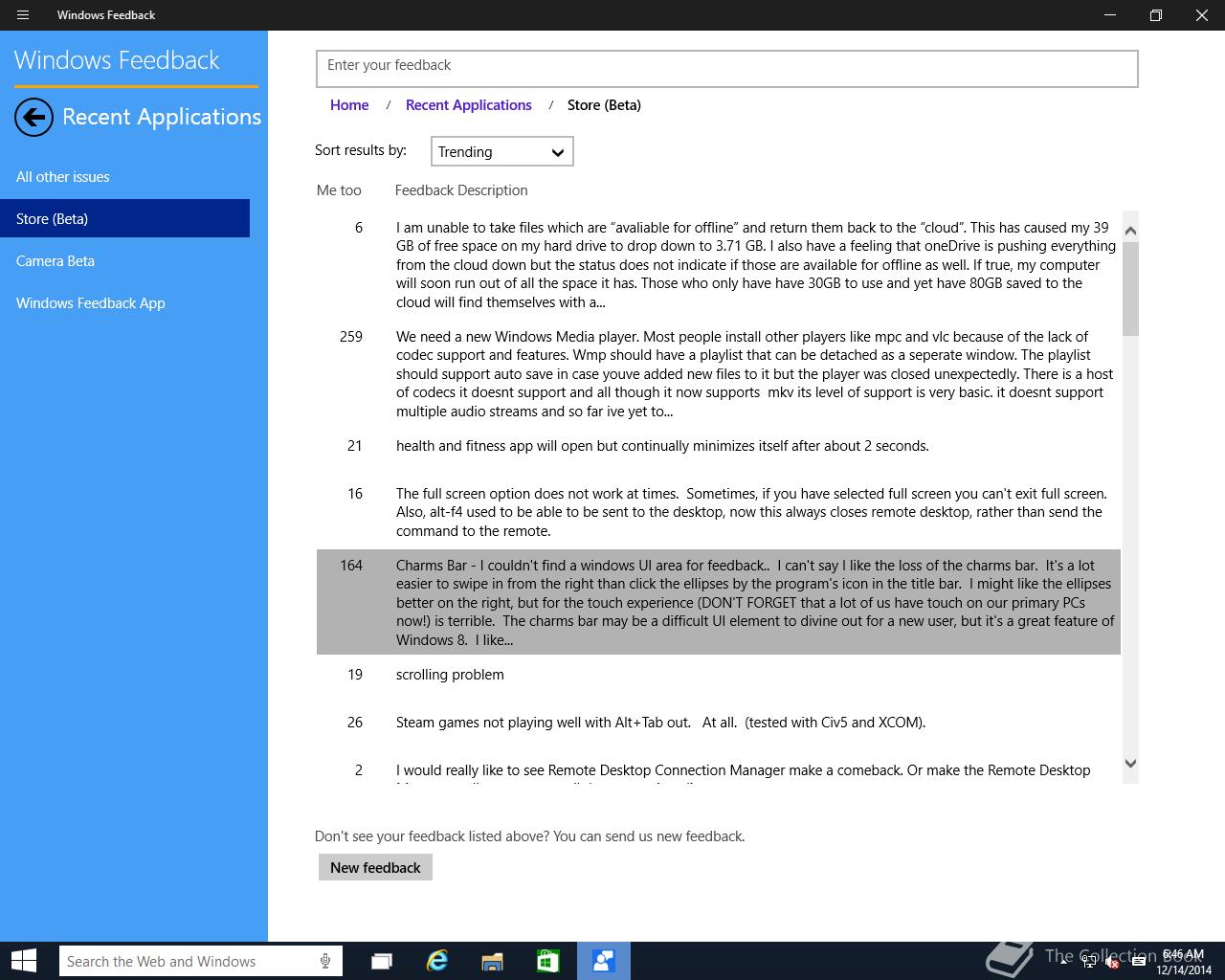
Task: Open the full screen option feedback
Action: pos(719,512)
